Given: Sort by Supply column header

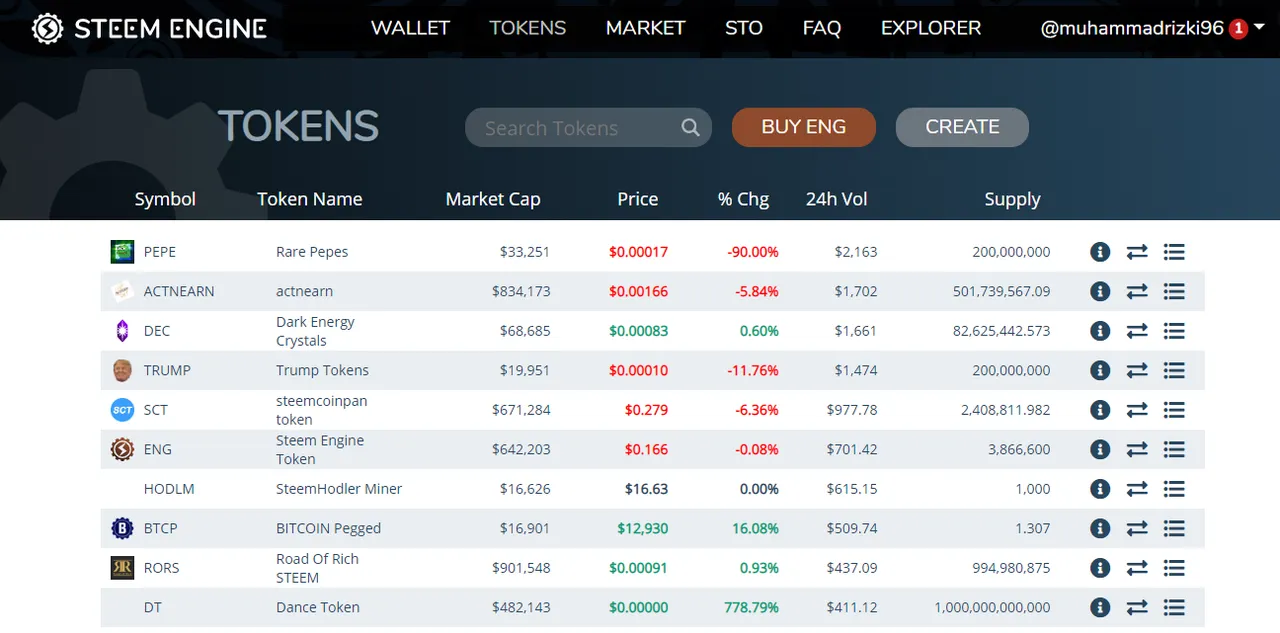Looking at the screenshot, I should 1012,199.
